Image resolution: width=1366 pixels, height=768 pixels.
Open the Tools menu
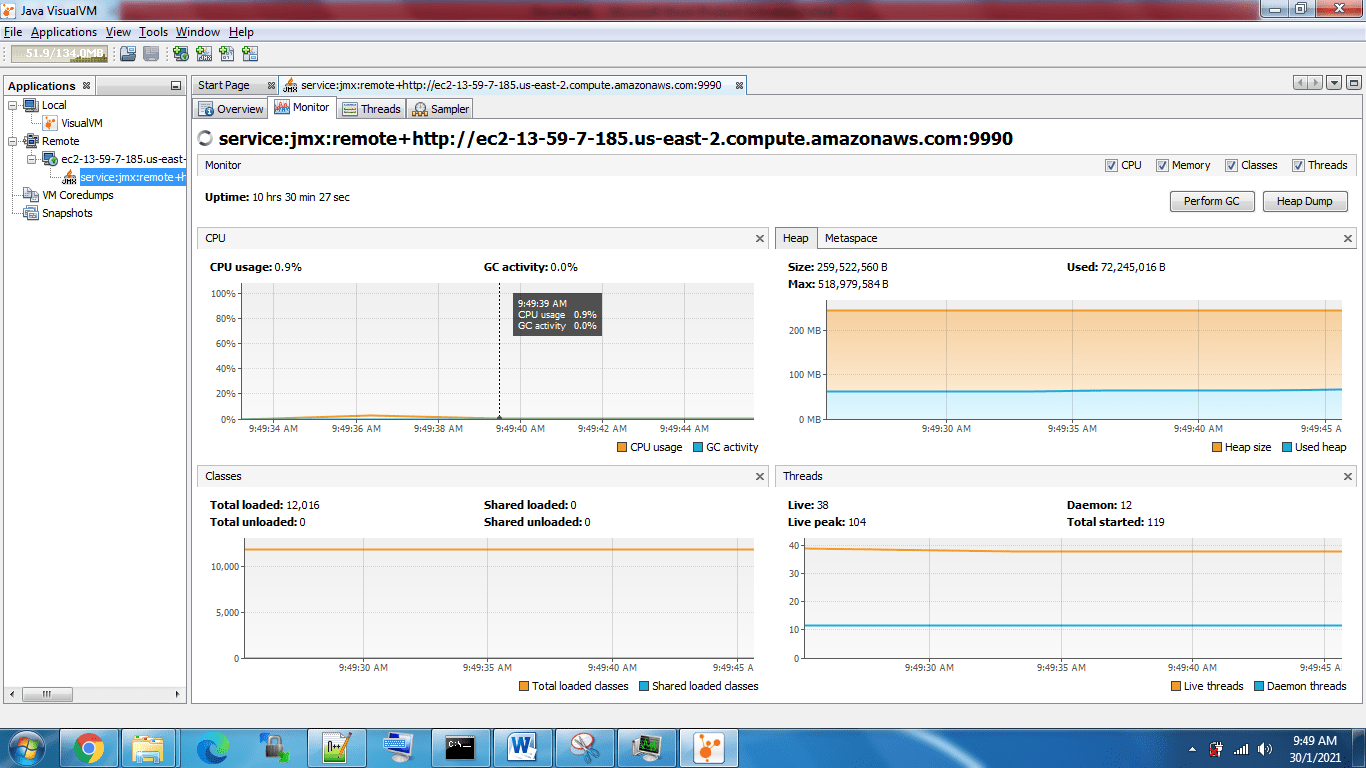(152, 31)
